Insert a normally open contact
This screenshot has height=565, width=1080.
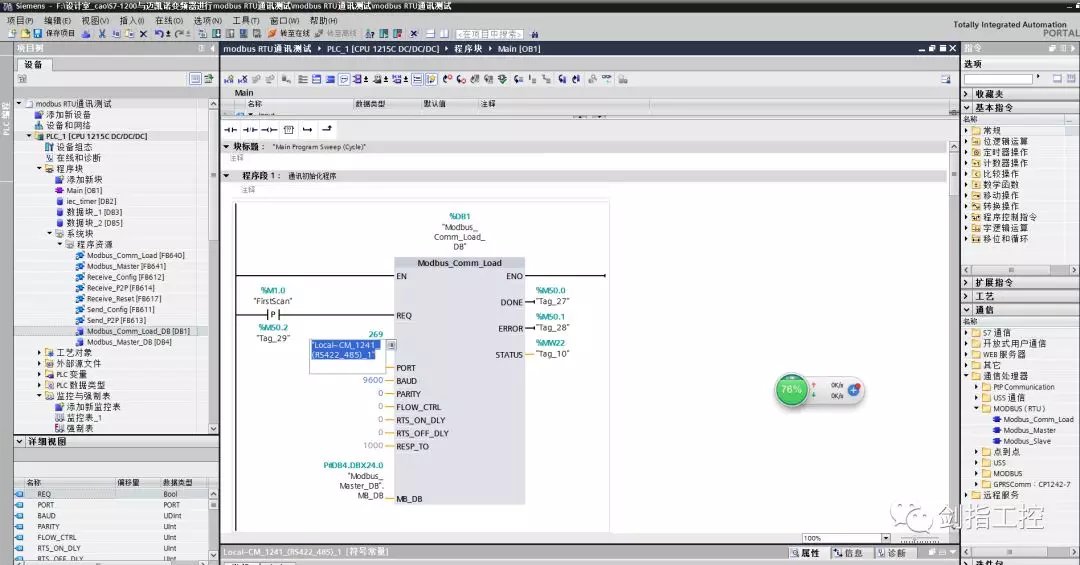(x=231, y=129)
